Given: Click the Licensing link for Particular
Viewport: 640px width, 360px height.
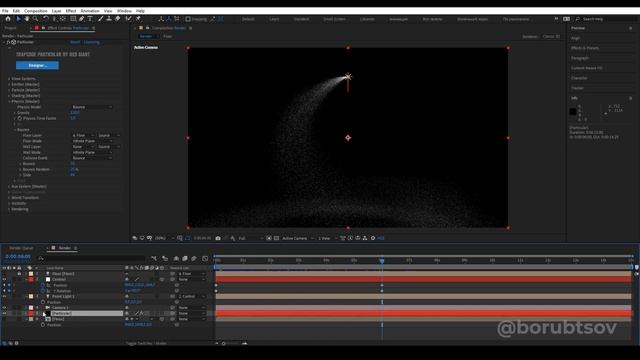Looking at the screenshot, I should click(x=91, y=42).
